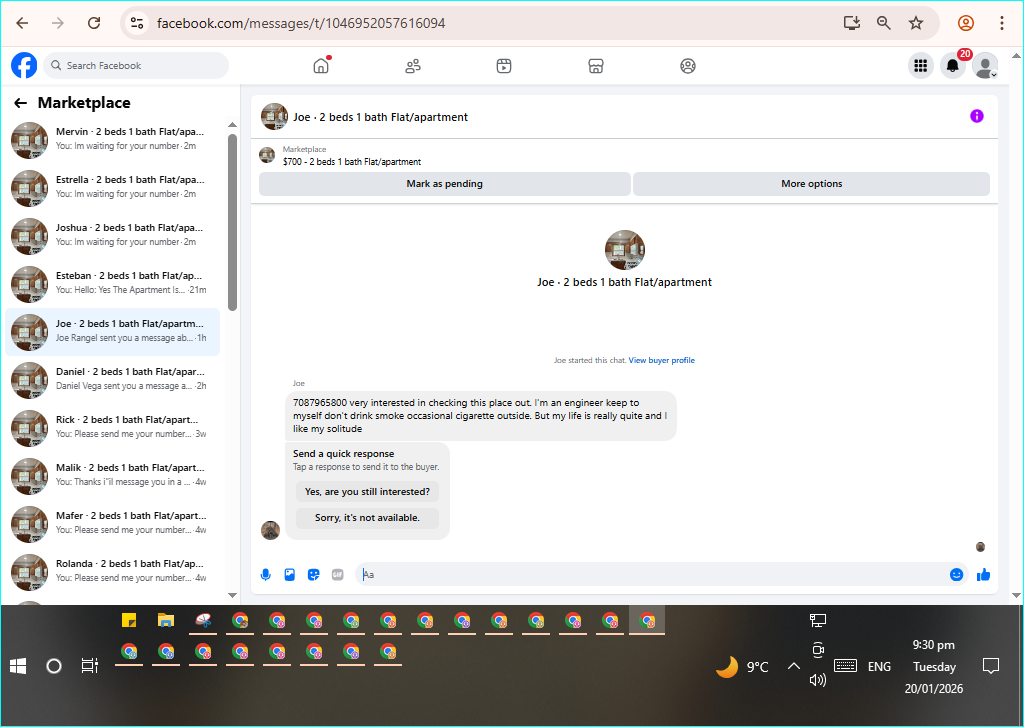Open Sticky Notes from taskbar

[x=129, y=620]
